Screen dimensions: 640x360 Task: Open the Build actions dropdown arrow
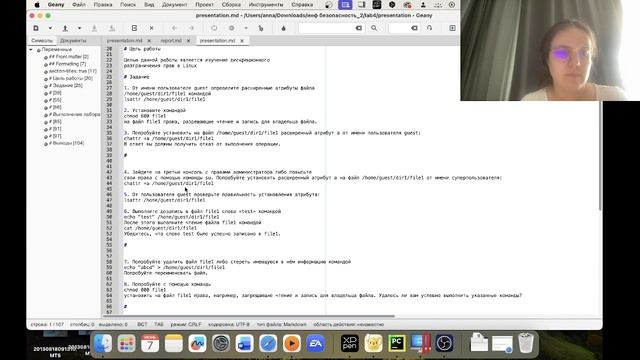pyautogui.click(x=246, y=28)
